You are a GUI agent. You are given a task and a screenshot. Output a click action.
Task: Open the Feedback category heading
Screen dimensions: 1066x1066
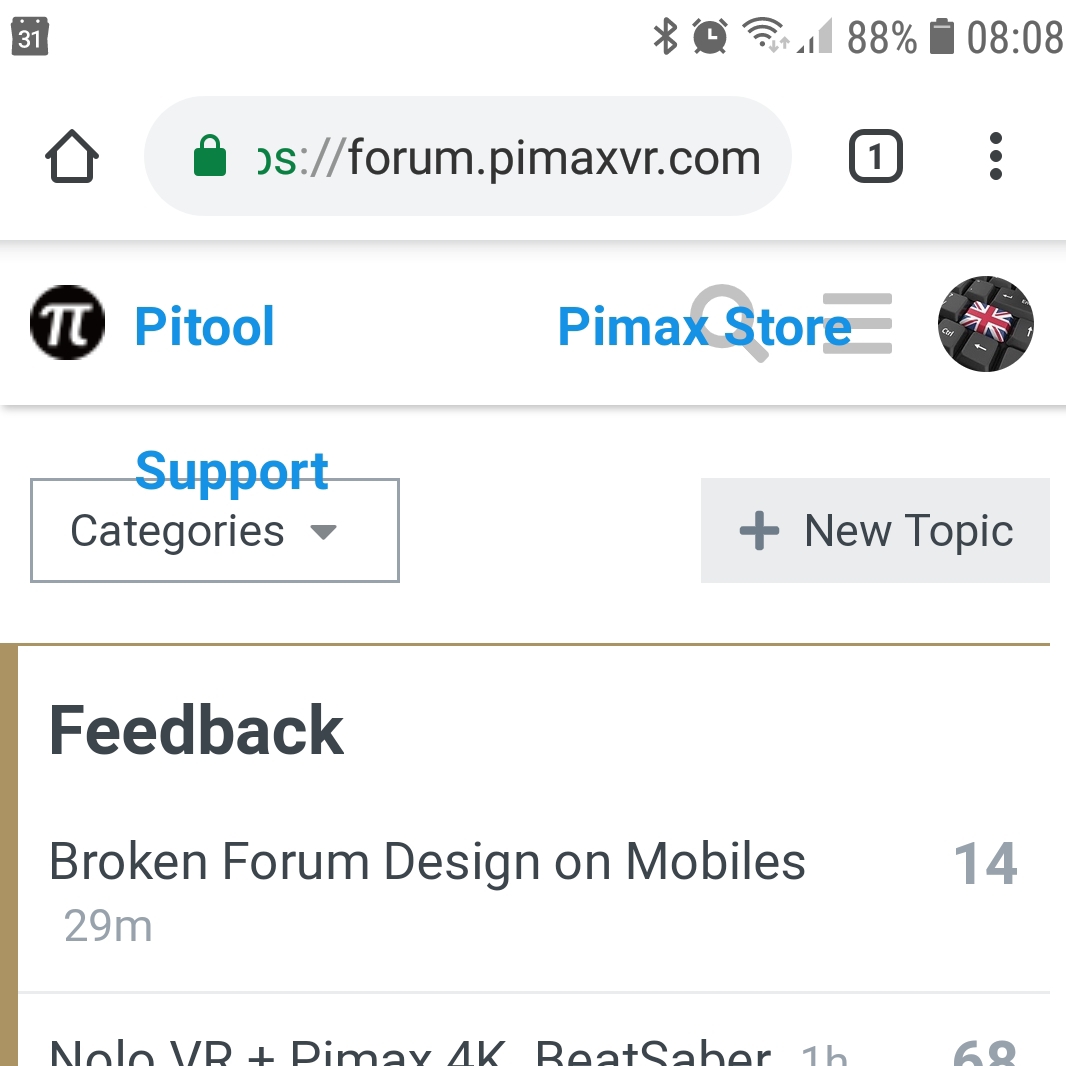(x=196, y=731)
